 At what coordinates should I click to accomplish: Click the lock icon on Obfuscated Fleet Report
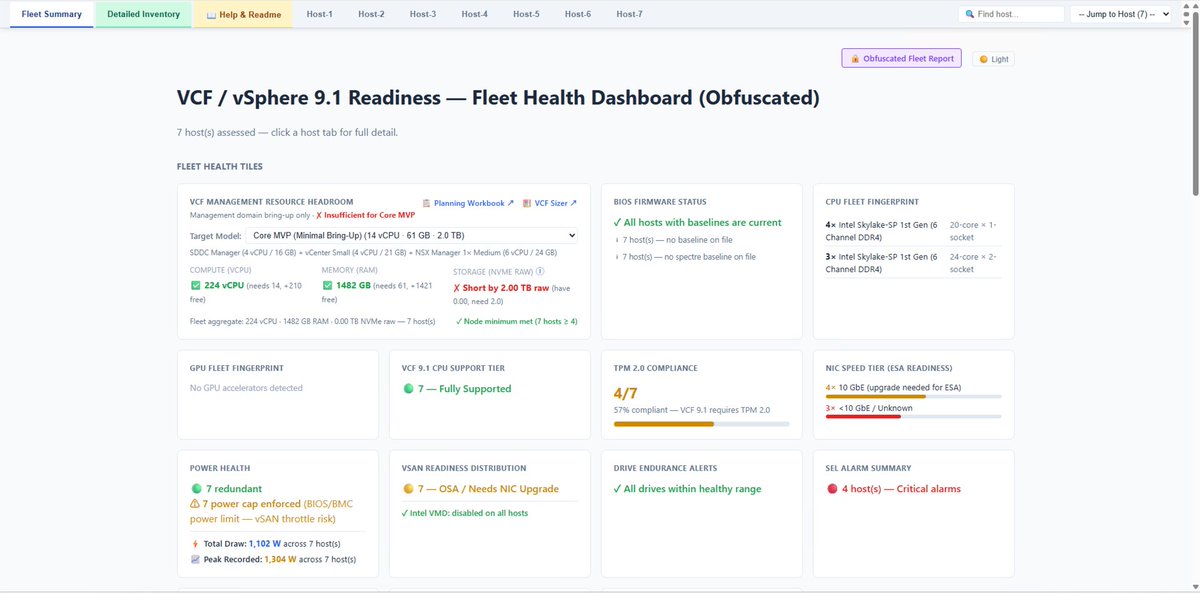pyautogui.click(x=855, y=59)
